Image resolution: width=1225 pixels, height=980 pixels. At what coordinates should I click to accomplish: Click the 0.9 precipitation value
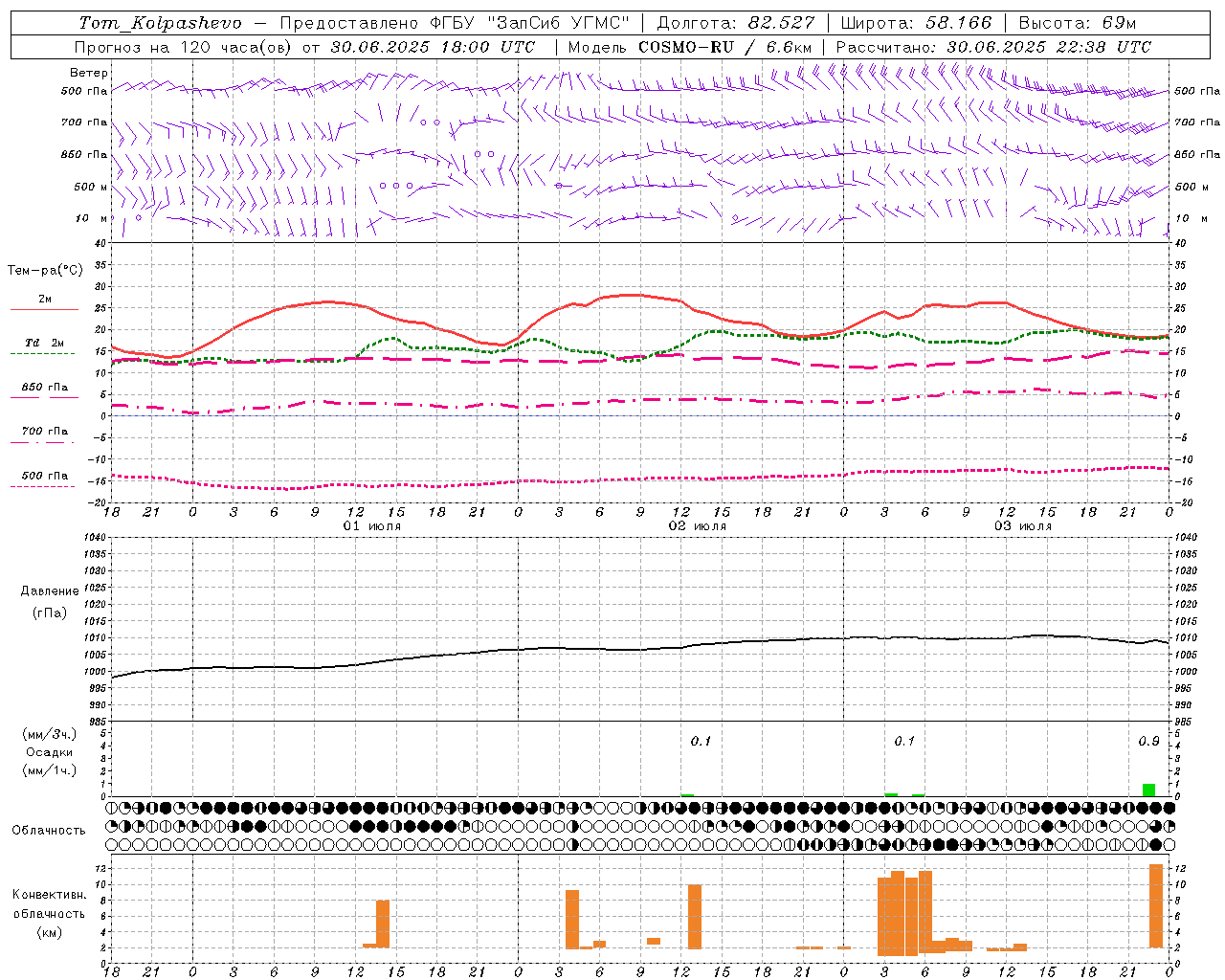[1148, 741]
